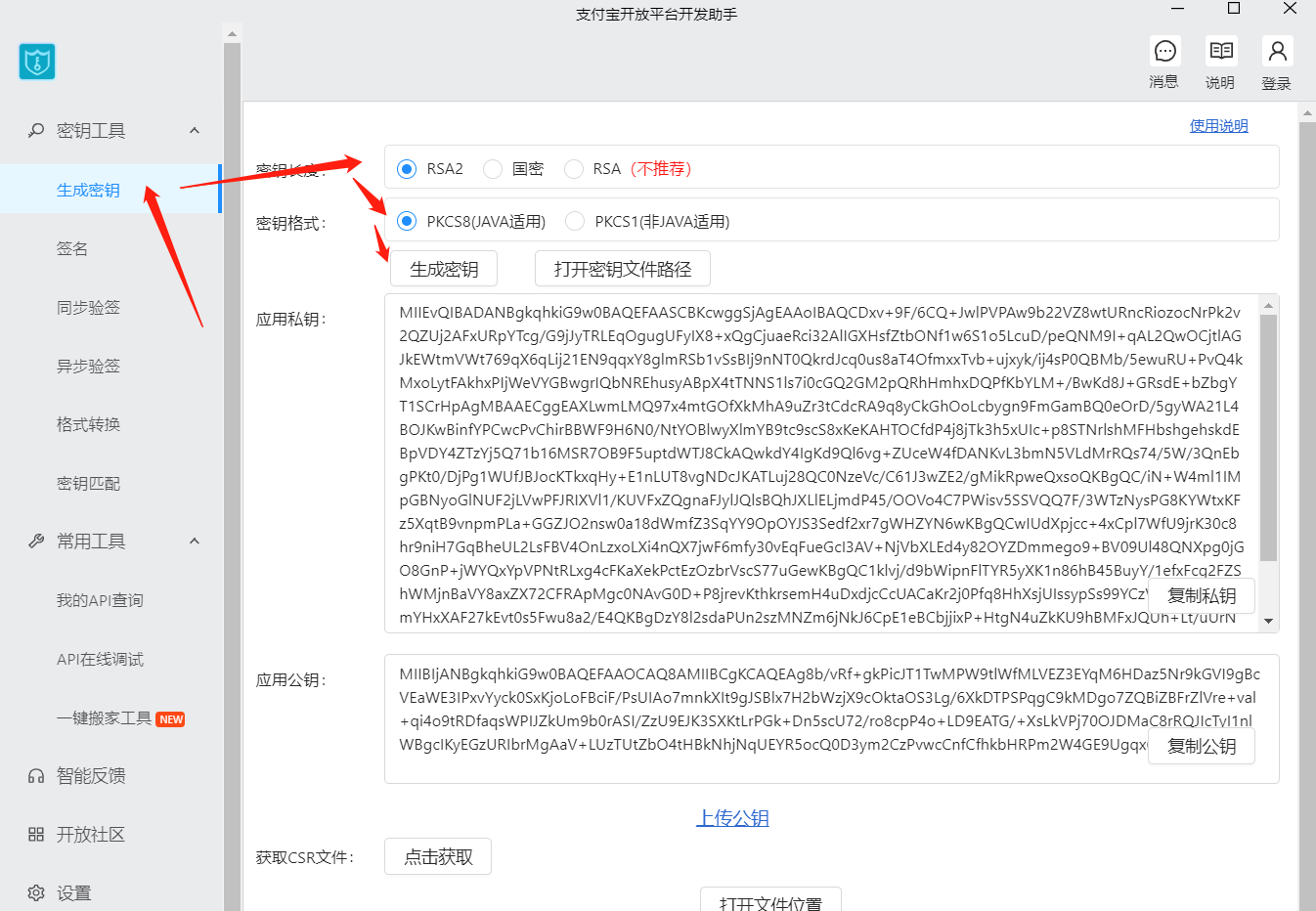Click the 点击获取 CSR button
This screenshot has height=911, width=1316.
click(438, 856)
